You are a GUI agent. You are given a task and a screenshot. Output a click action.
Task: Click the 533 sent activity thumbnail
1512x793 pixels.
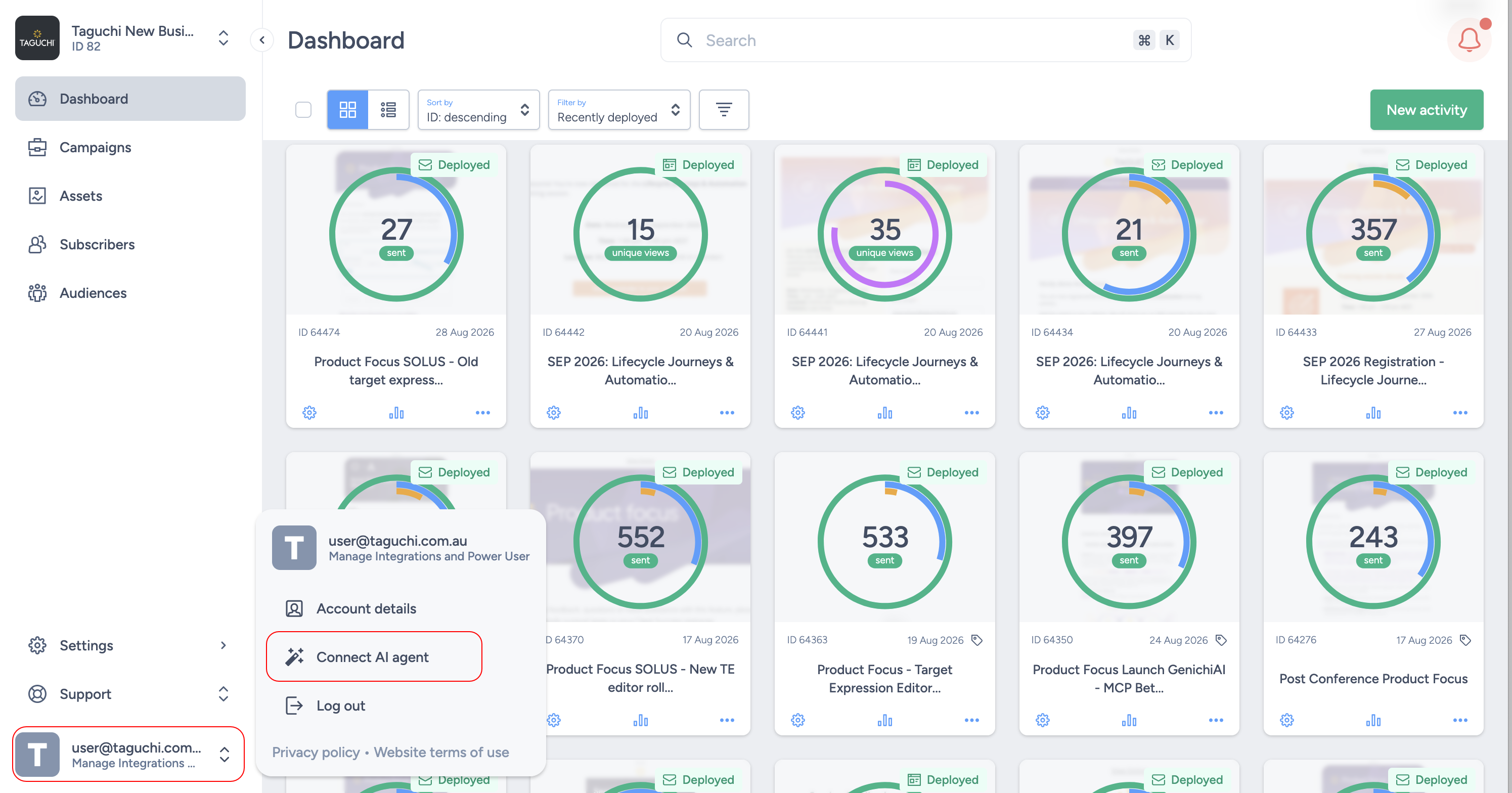884,537
